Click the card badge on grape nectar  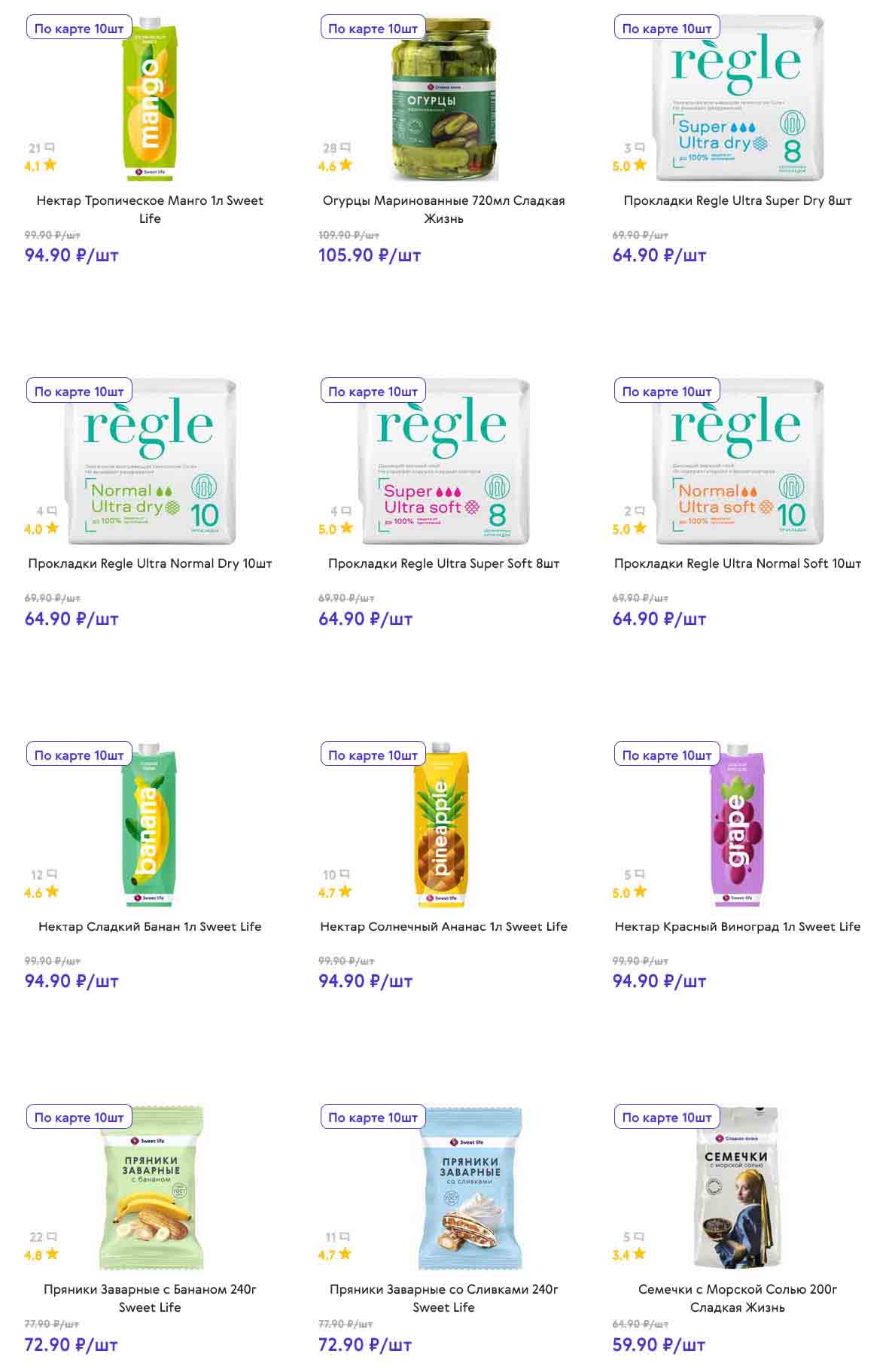point(667,755)
